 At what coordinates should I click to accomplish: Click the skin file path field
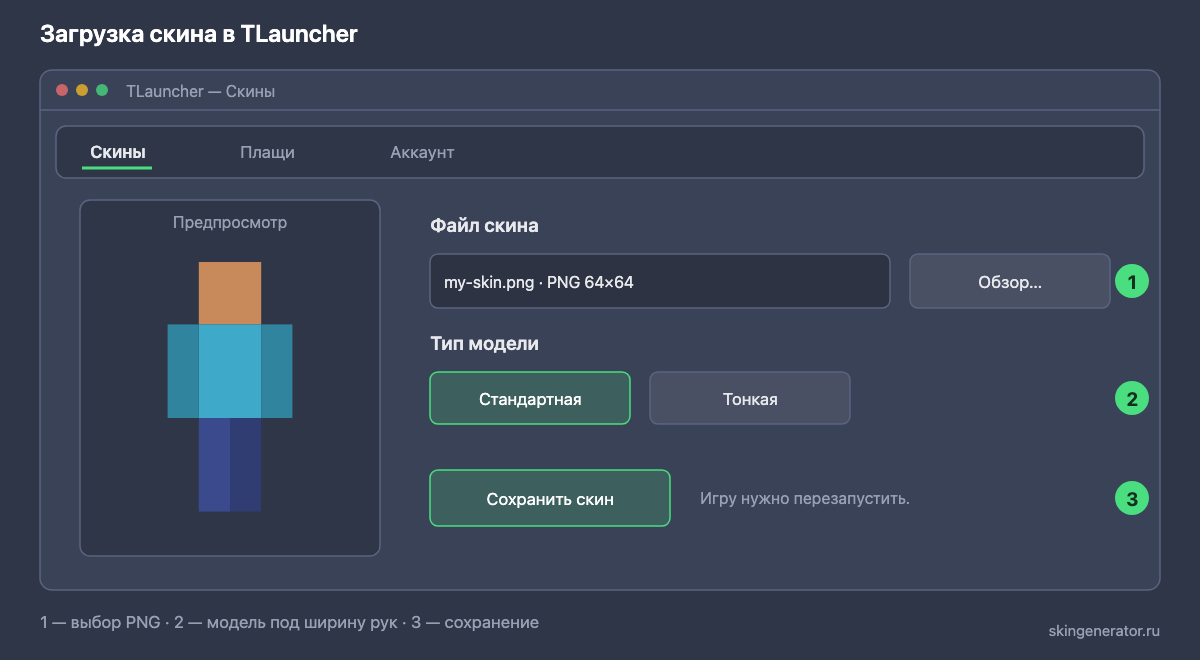click(660, 282)
